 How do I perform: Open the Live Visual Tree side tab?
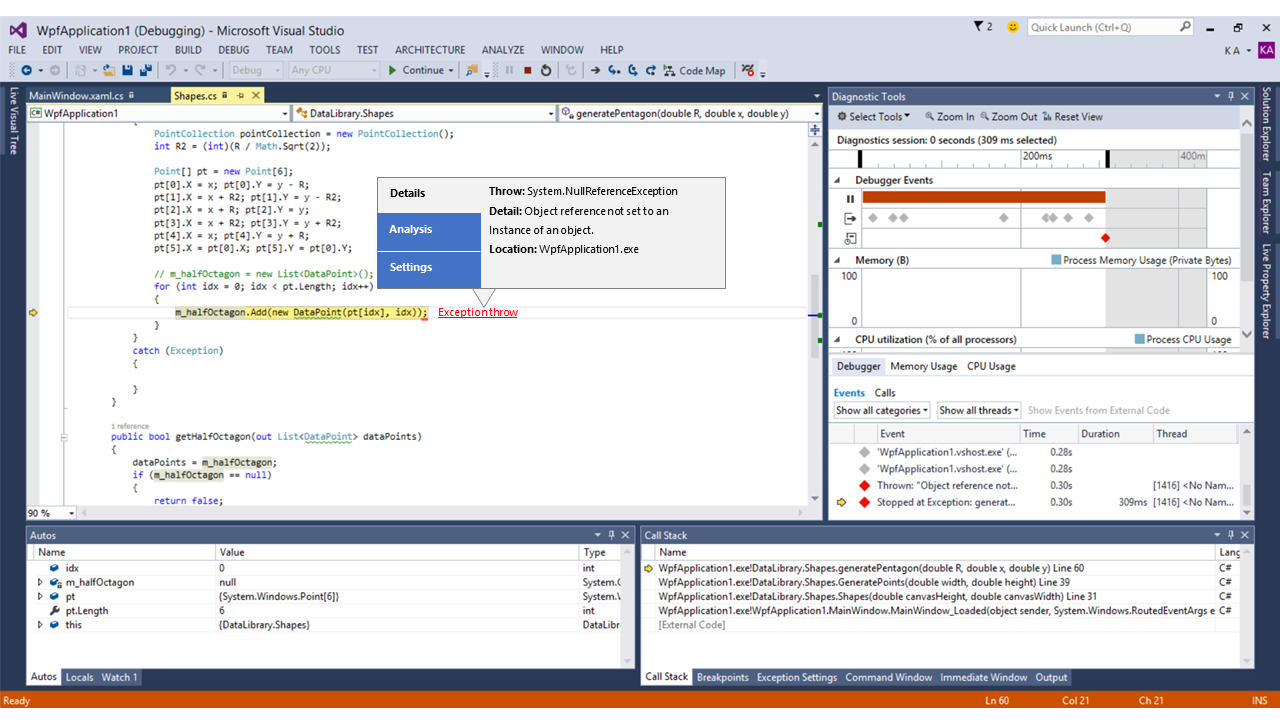[x=14, y=120]
